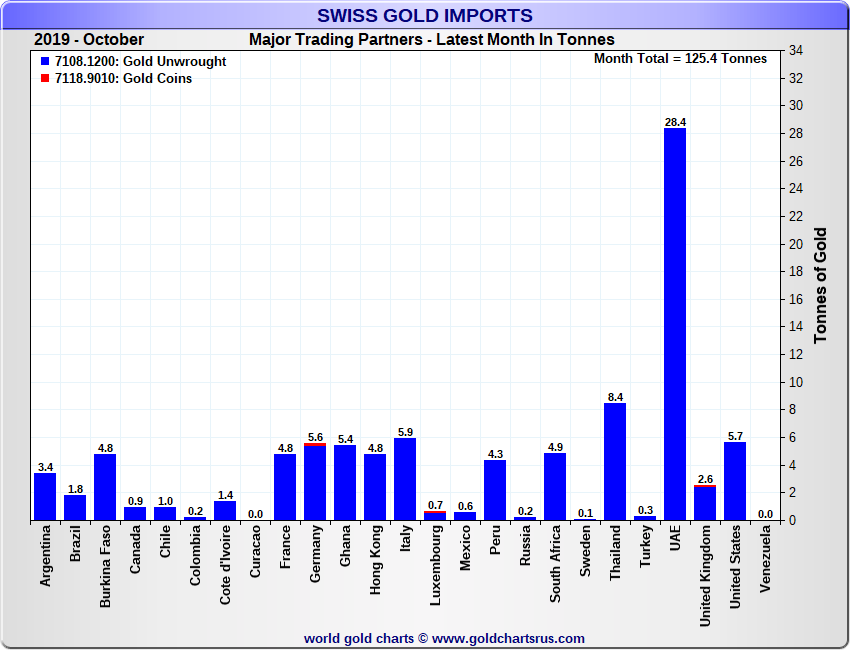This screenshot has height=650, width=850.
Task: Click the United States bar
Action: [735, 481]
